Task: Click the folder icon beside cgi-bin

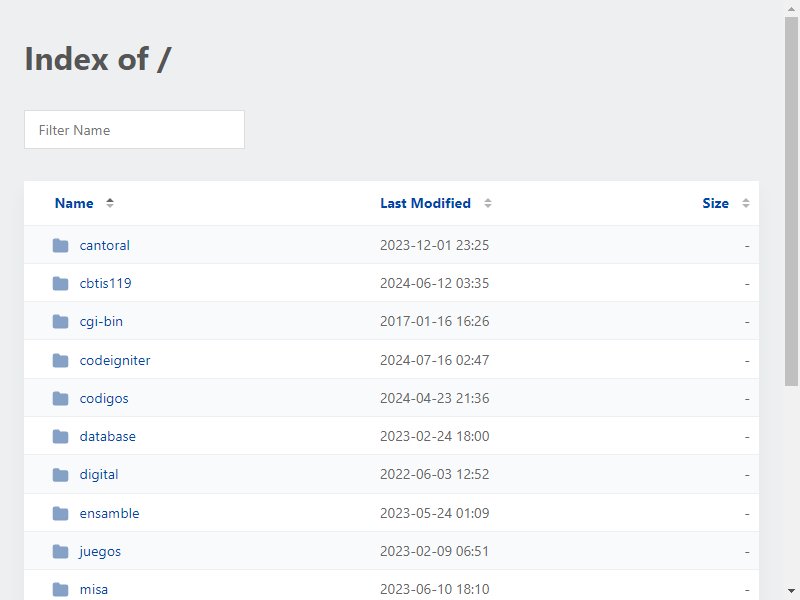Action: [60, 321]
